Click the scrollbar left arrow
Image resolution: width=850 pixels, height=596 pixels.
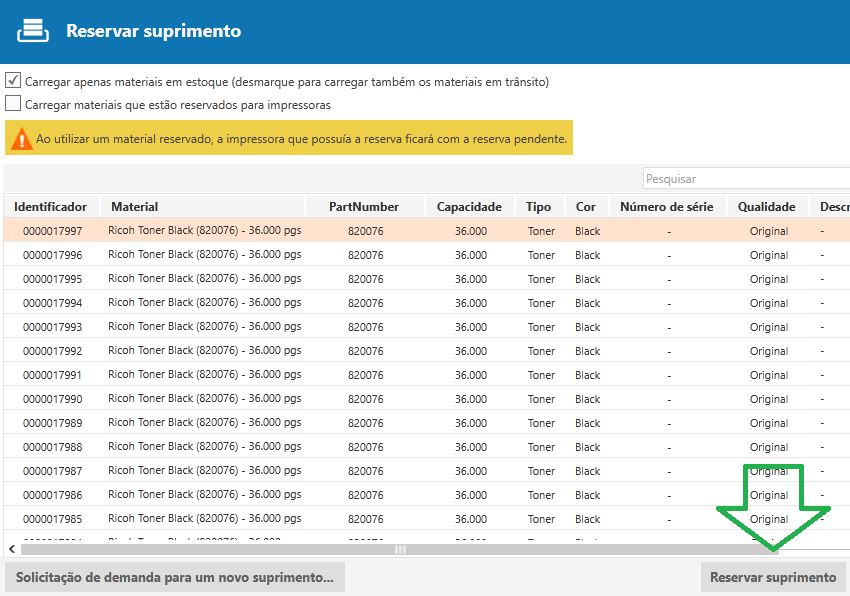point(11,549)
